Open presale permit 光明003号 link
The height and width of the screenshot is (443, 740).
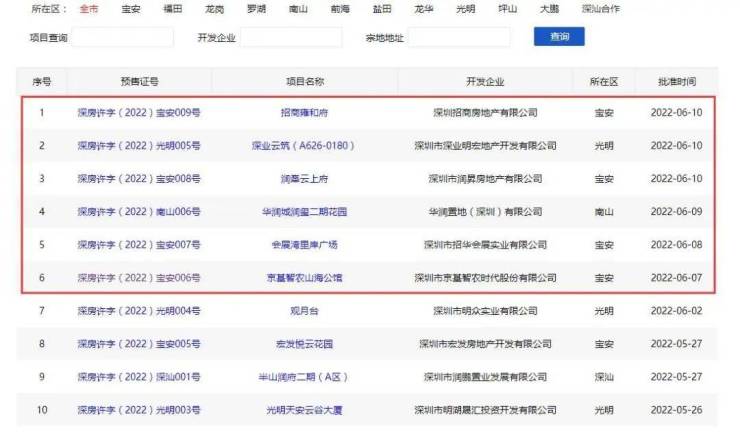point(139,410)
